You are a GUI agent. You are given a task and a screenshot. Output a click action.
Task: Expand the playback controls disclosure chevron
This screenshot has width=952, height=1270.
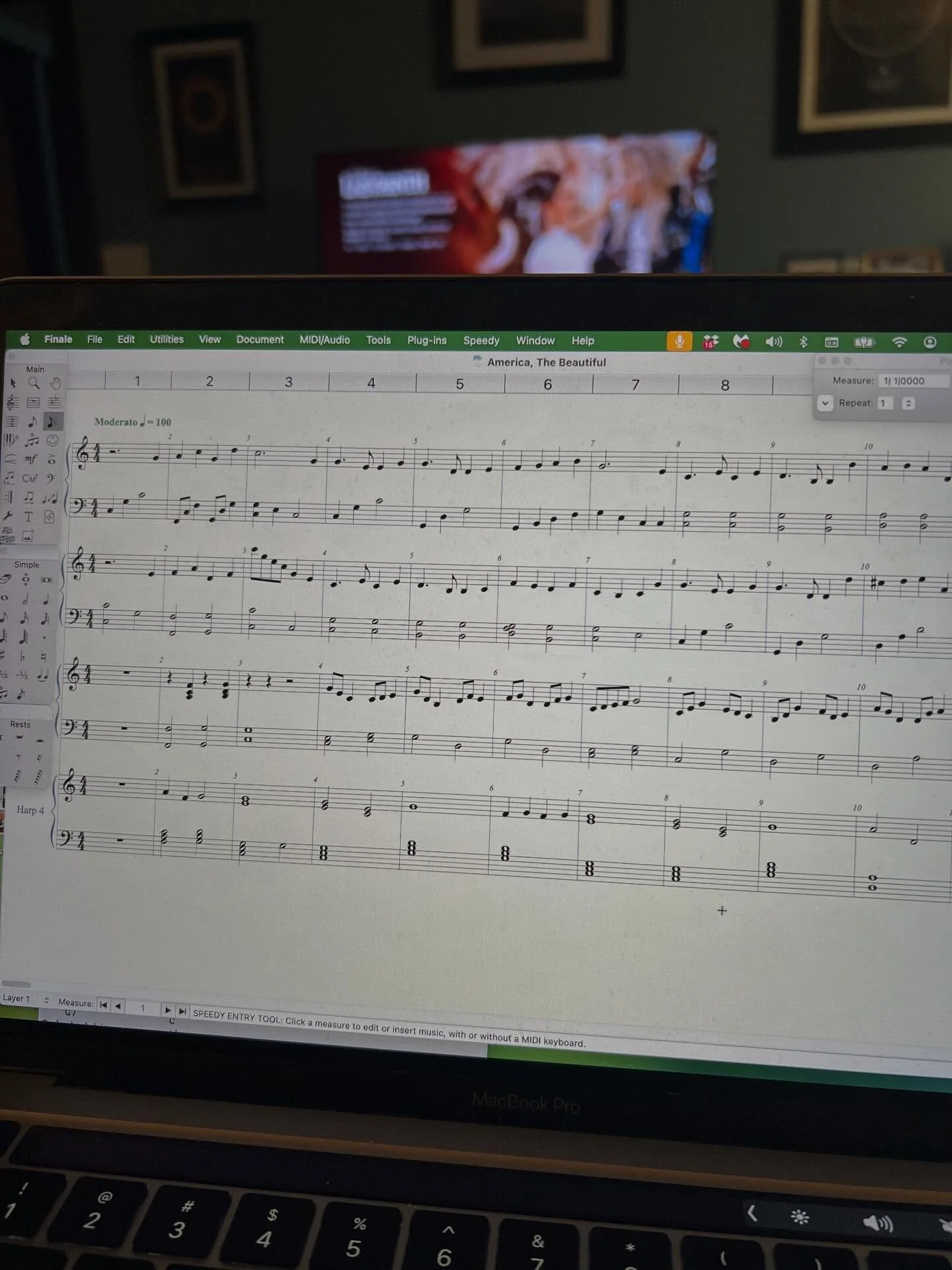[825, 403]
